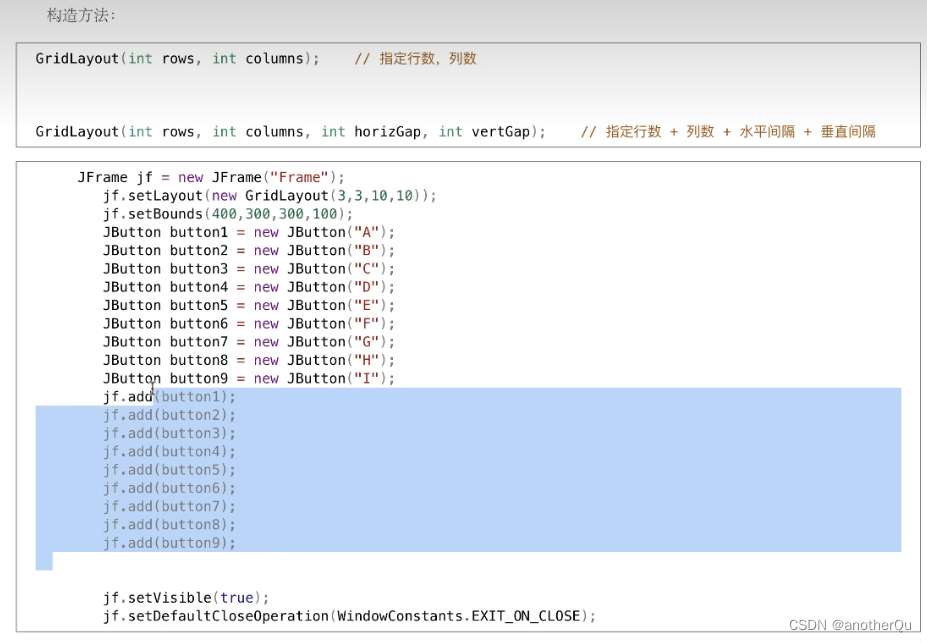Click the line declaring button6 with "F"
This screenshot has width=927, height=642.
(249, 324)
